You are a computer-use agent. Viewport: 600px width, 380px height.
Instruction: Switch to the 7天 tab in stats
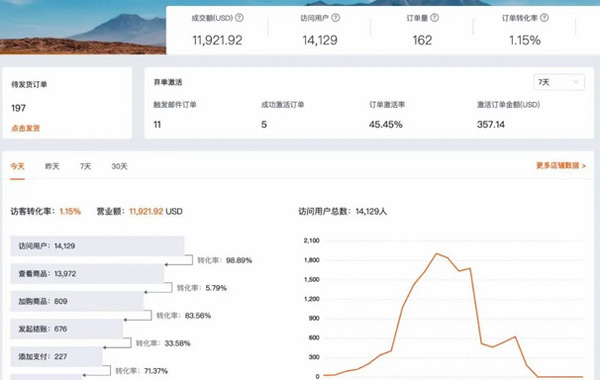point(85,166)
